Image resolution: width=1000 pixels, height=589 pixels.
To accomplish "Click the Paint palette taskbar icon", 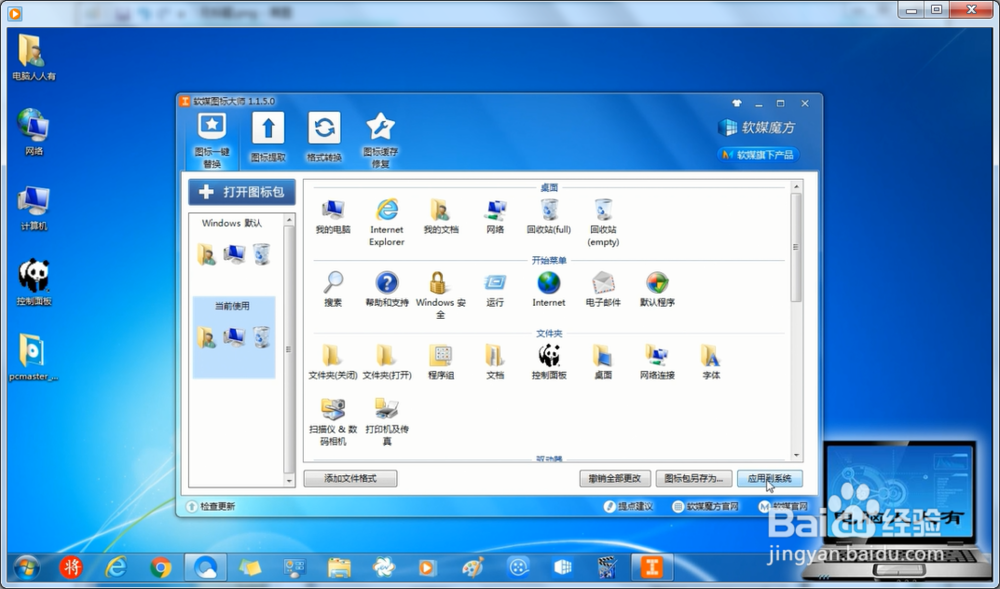I will point(473,567).
